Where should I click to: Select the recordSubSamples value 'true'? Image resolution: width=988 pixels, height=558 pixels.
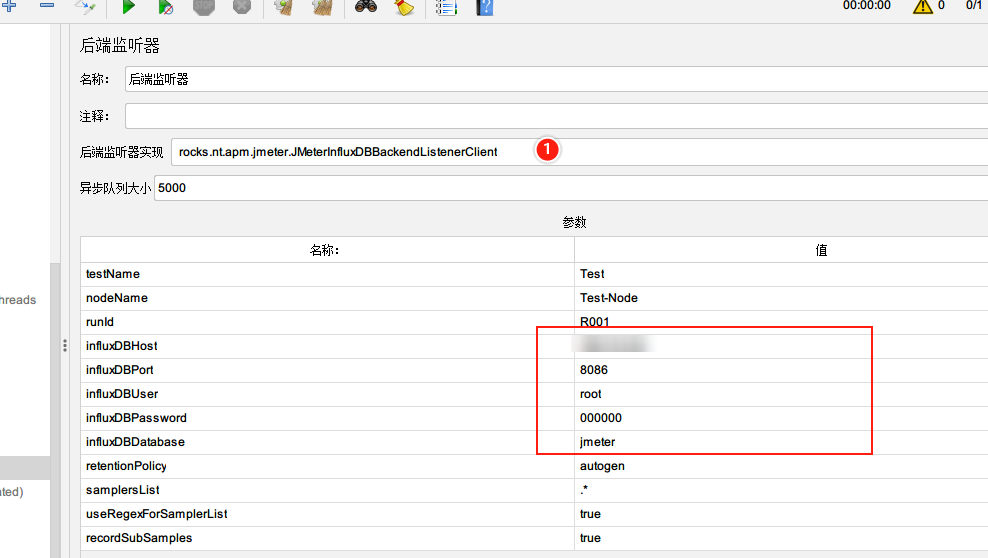coord(781,538)
